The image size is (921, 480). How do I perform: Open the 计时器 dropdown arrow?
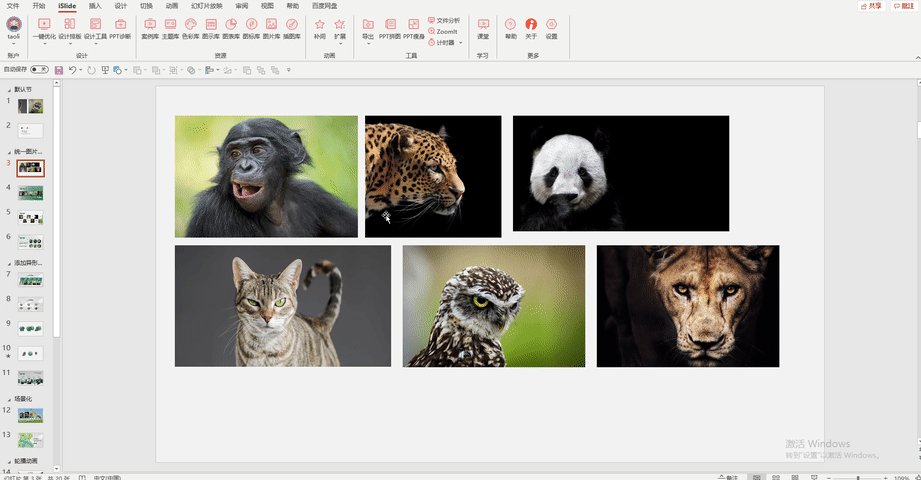coord(460,43)
